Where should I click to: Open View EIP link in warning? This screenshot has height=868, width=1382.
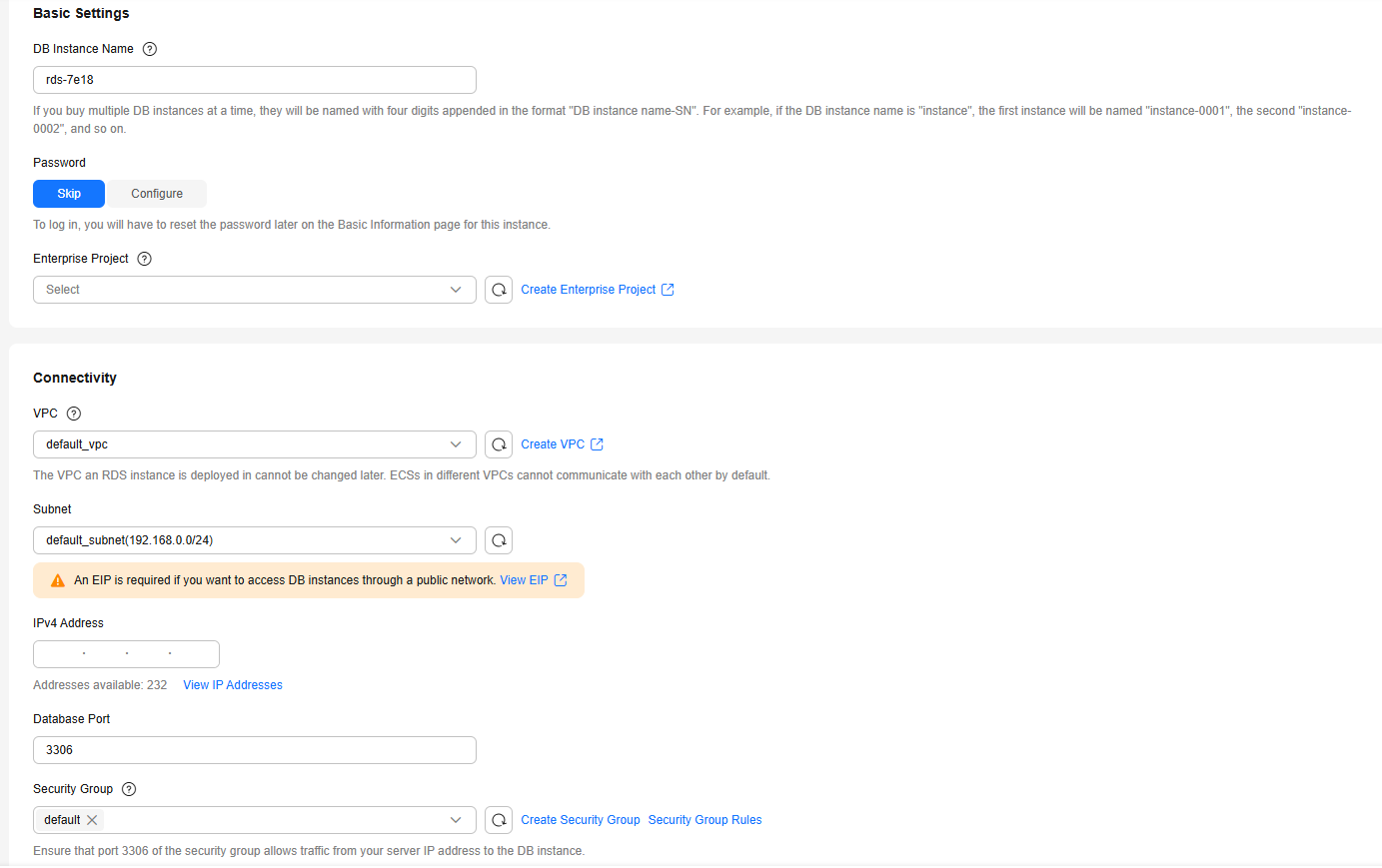click(533, 580)
